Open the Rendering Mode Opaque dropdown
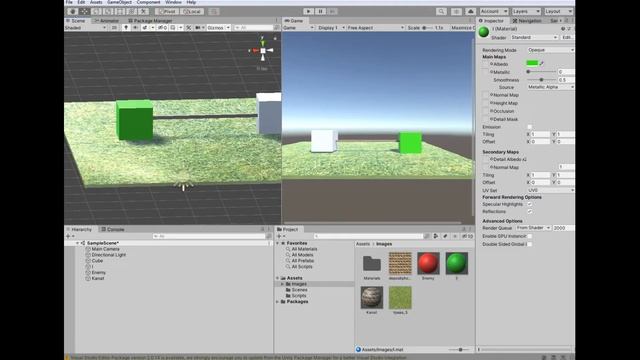Viewport: 640px width, 360px height. point(551,50)
